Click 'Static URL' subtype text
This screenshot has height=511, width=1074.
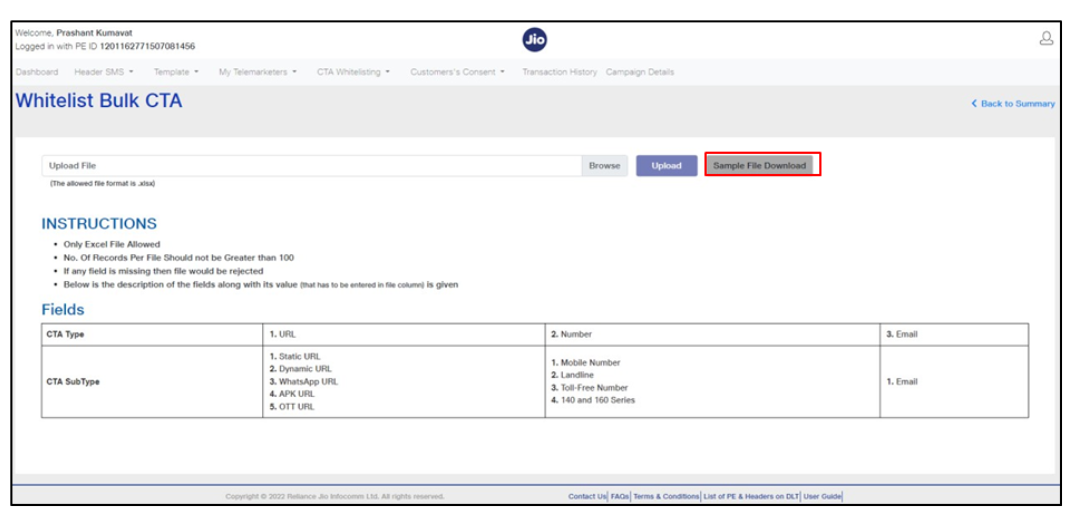pos(299,356)
